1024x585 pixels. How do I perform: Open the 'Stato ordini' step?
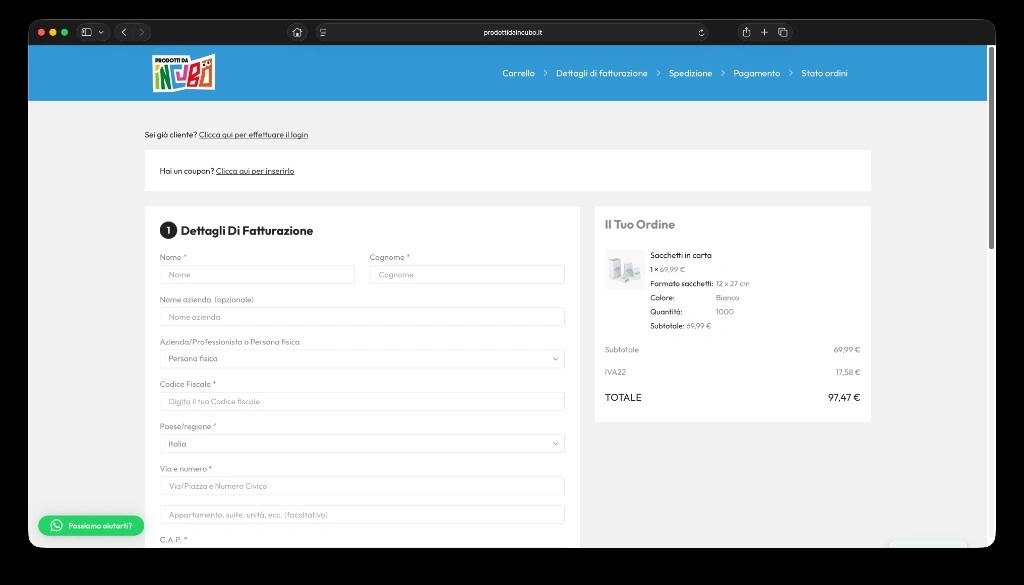click(824, 73)
